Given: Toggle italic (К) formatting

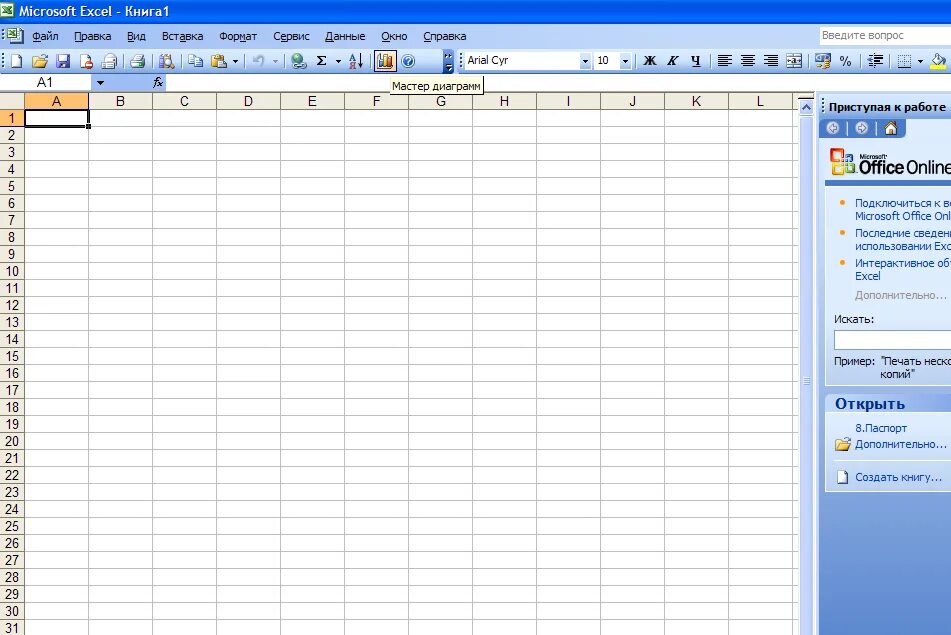Looking at the screenshot, I should [x=673, y=61].
